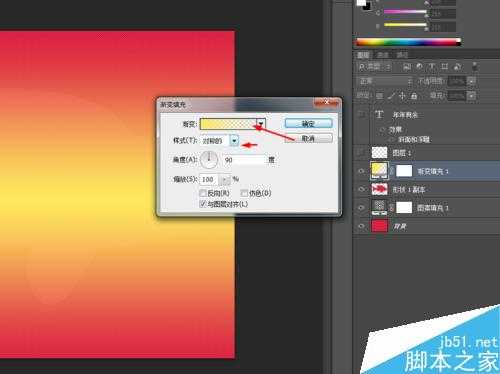The image size is (500, 374).
Task: Toggle visibility of 图层 1 layer
Action: point(361,153)
